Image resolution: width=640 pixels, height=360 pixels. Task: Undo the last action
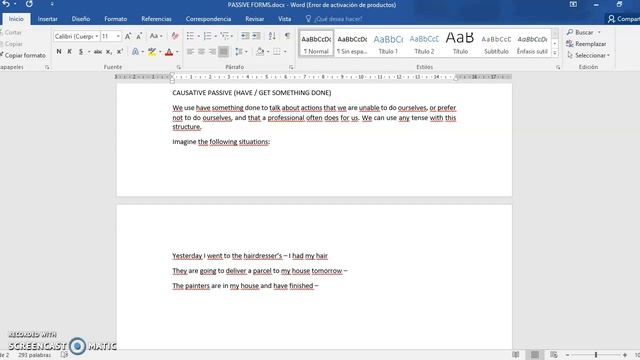pos(6,4)
